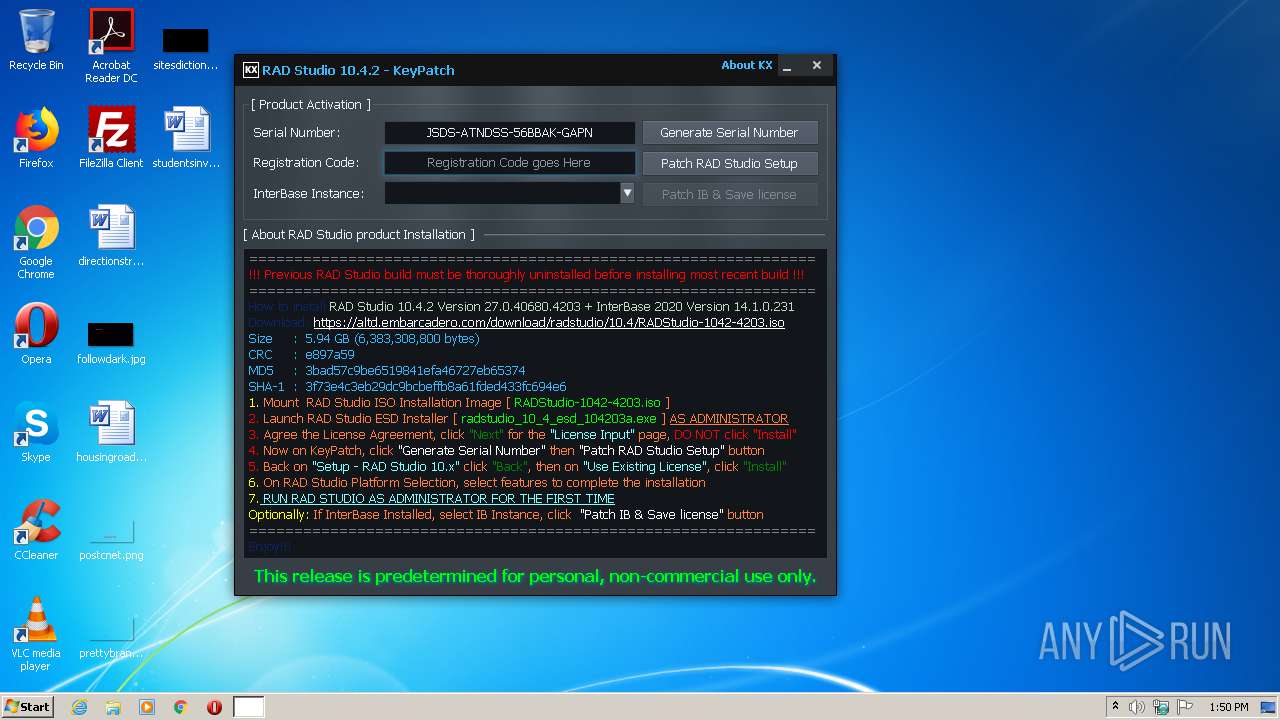Select the sitesdiction desktop file
Image resolution: width=1280 pixels, height=720 pixels.
point(186,48)
